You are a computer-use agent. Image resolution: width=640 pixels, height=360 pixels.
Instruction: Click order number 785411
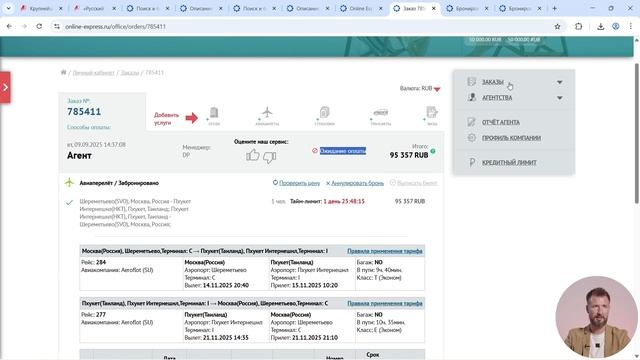pyautogui.click(x=84, y=111)
